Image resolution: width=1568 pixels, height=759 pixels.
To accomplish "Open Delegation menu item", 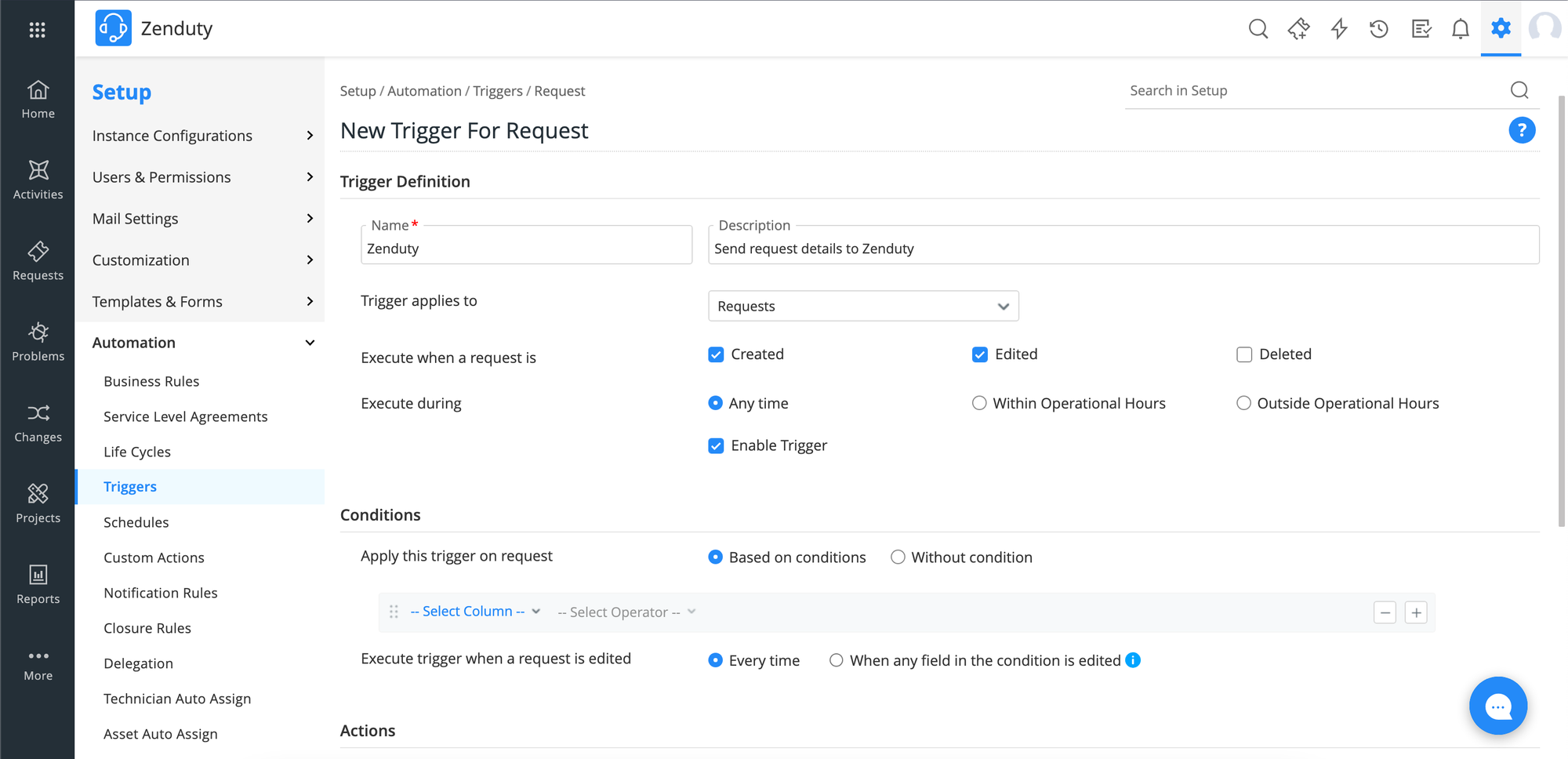I will coord(138,663).
